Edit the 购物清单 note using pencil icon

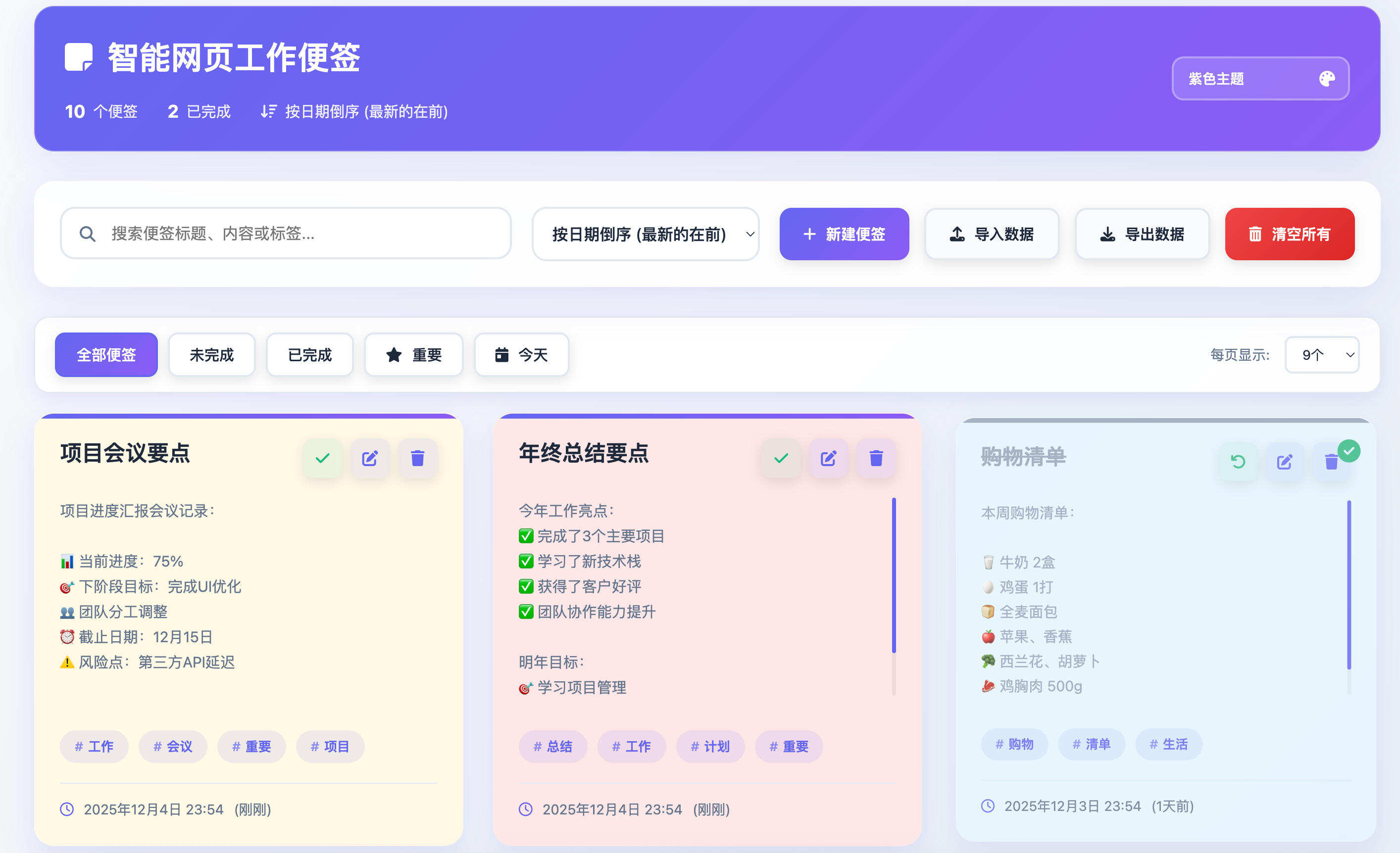1285,461
